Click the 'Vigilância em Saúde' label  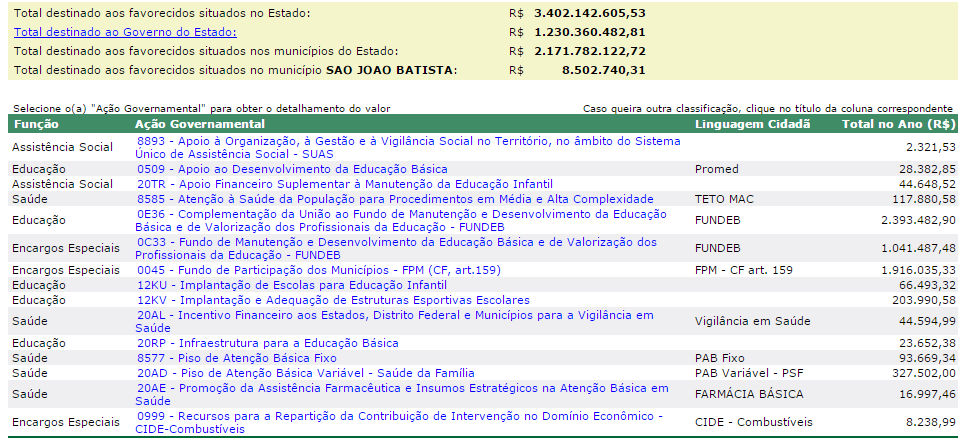(752, 321)
